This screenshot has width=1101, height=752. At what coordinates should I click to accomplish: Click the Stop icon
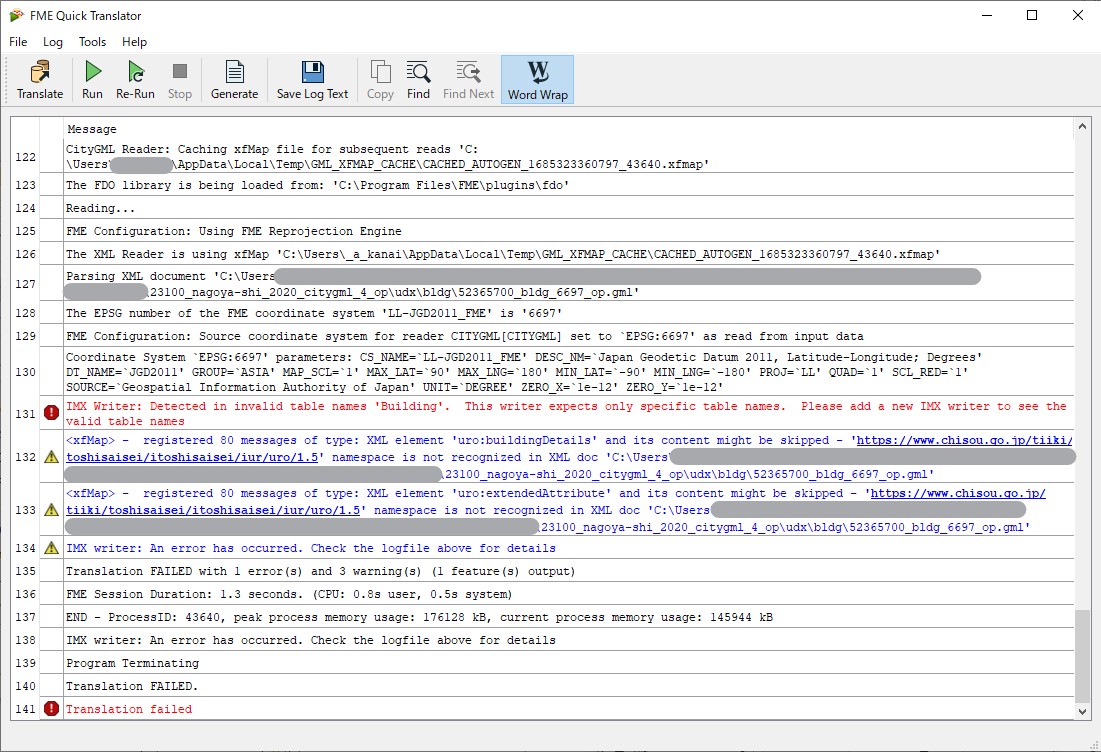[x=180, y=78]
